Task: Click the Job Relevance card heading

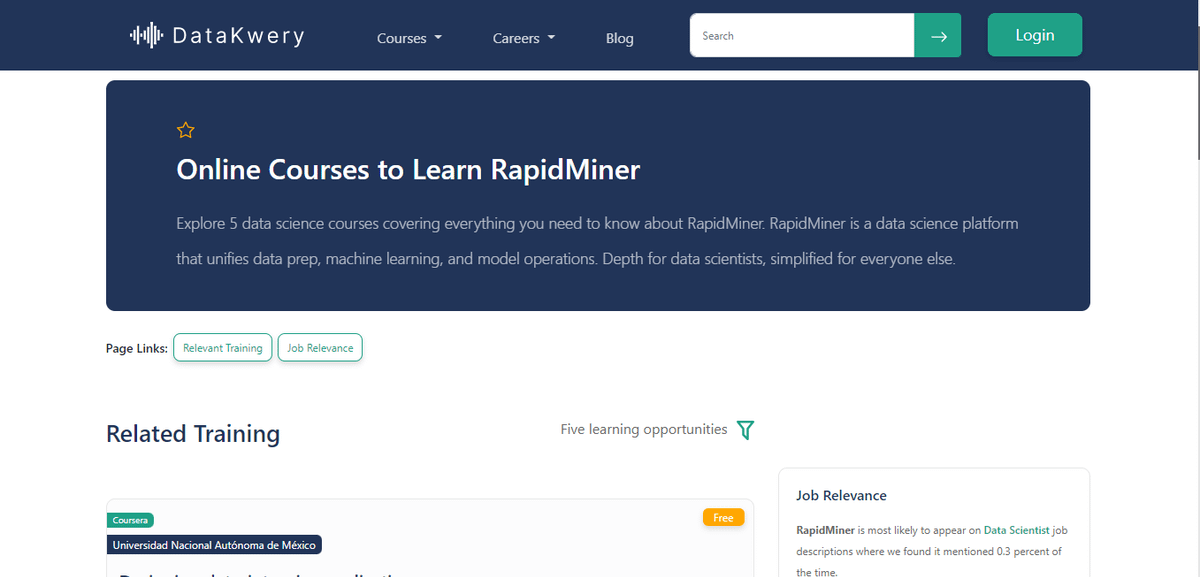Action: (x=841, y=495)
